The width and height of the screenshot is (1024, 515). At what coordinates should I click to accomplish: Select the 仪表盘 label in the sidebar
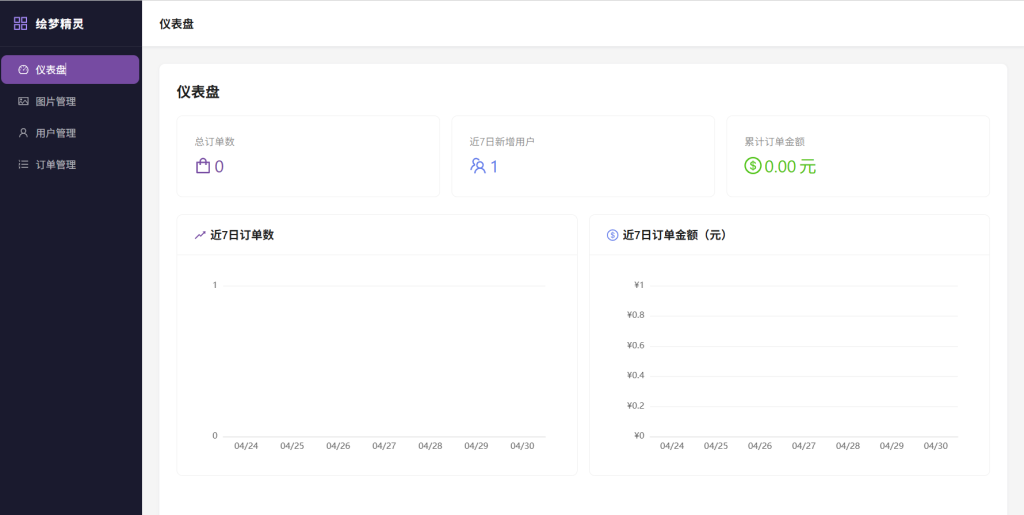tap(51, 70)
